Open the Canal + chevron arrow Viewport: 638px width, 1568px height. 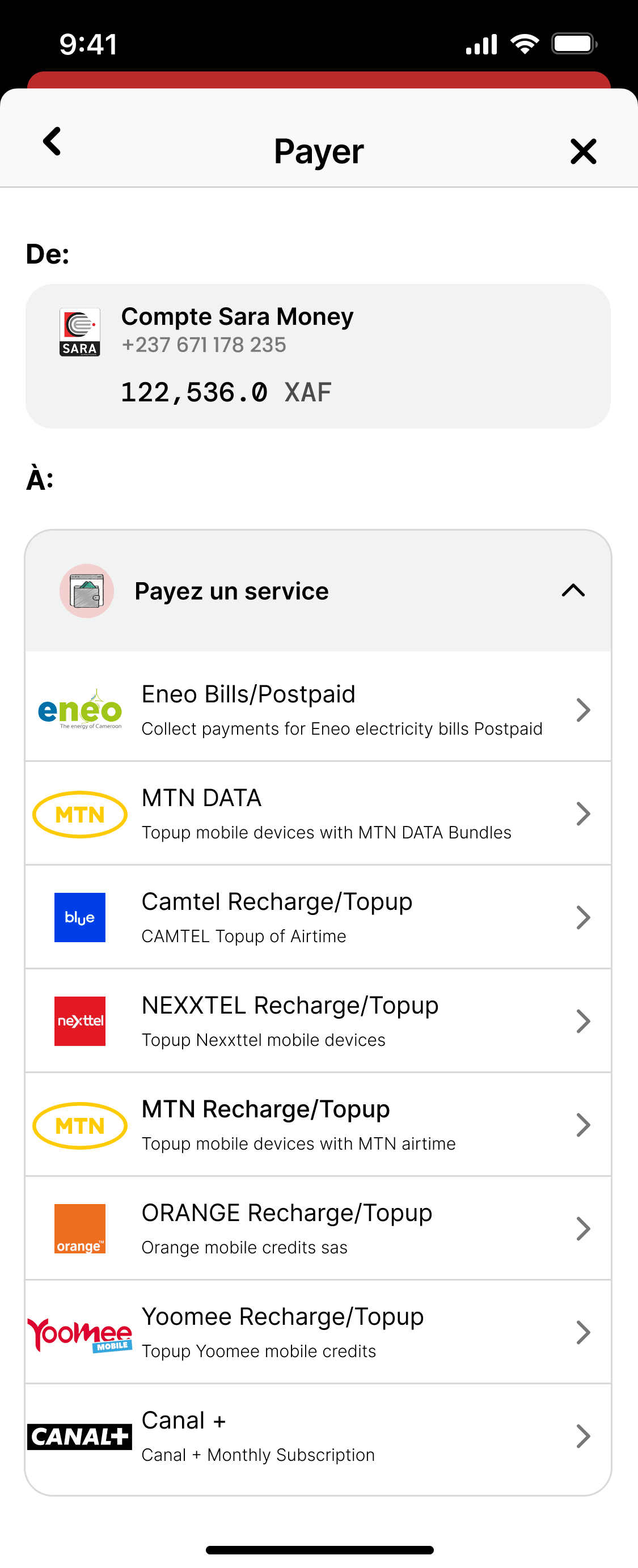tap(582, 1436)
